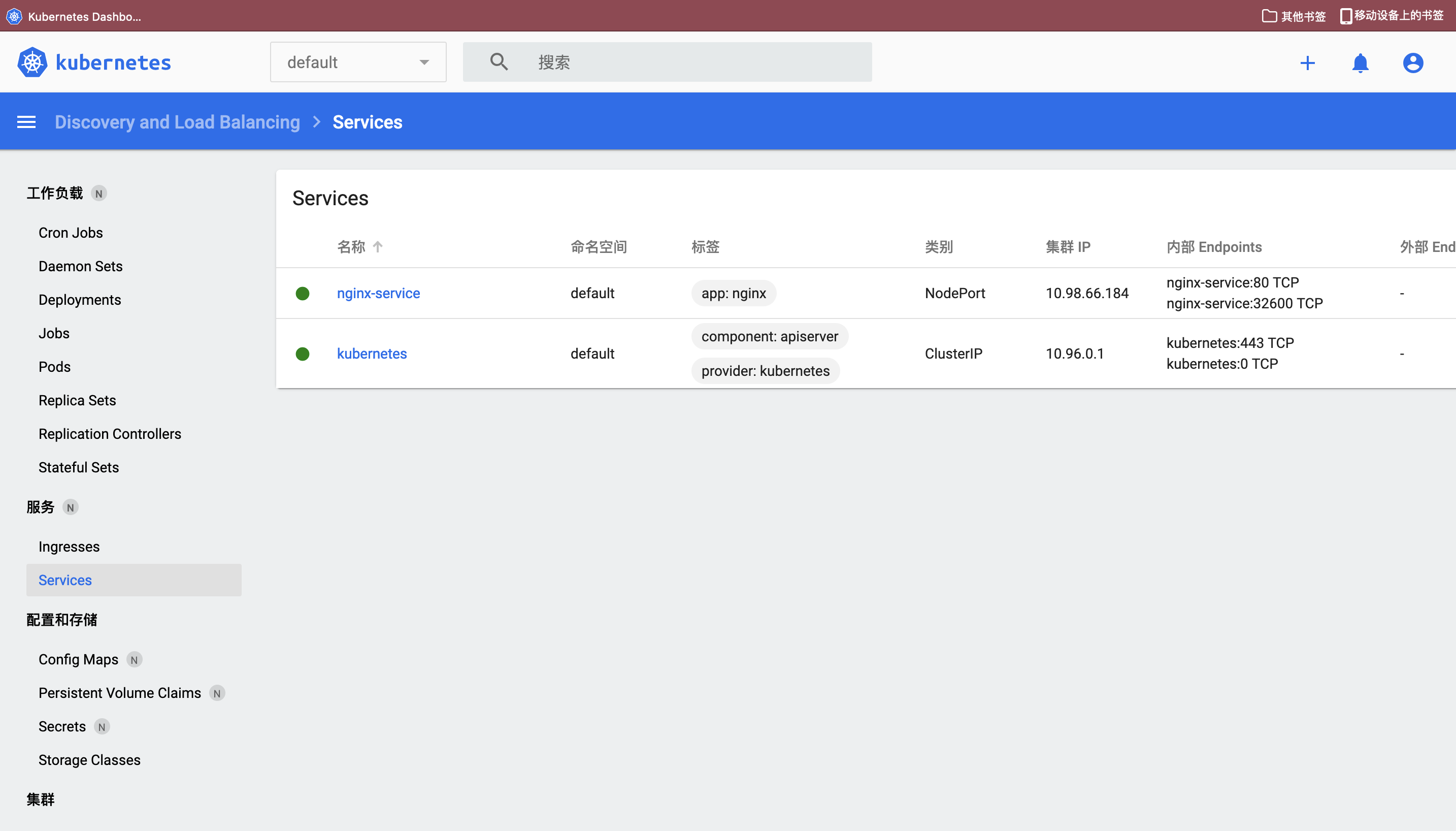The image size is (1456, 831).
Task: Select Config Maps in the sidebar
Action: 79,659
